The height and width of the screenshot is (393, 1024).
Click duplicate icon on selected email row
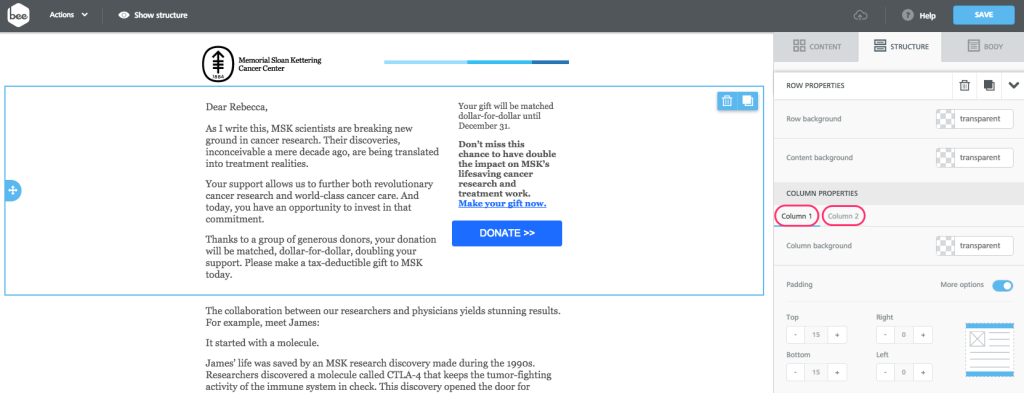tap(748, 101)
